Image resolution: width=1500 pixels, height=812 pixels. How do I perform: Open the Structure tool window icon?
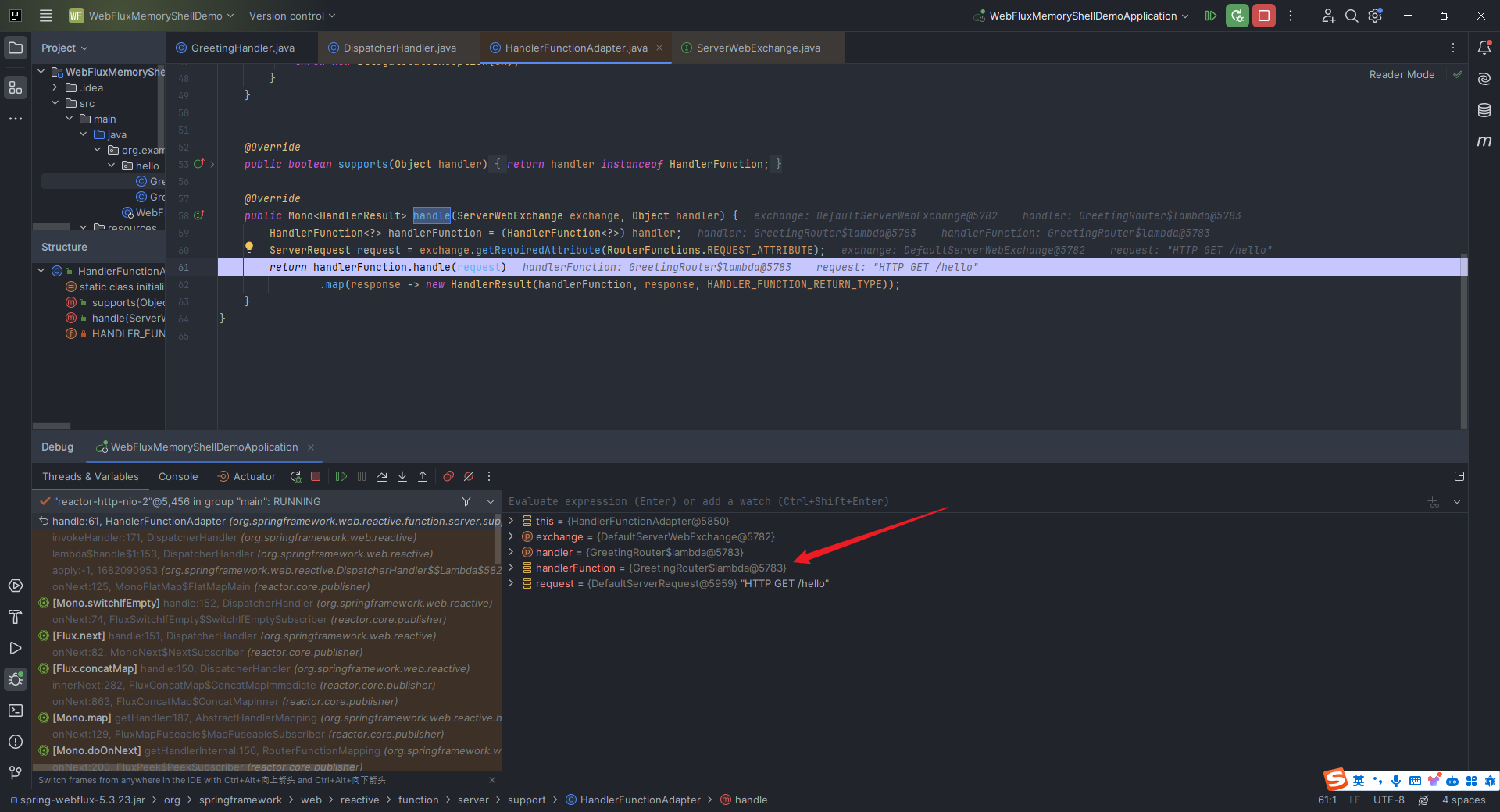click(x=16, y=88)
